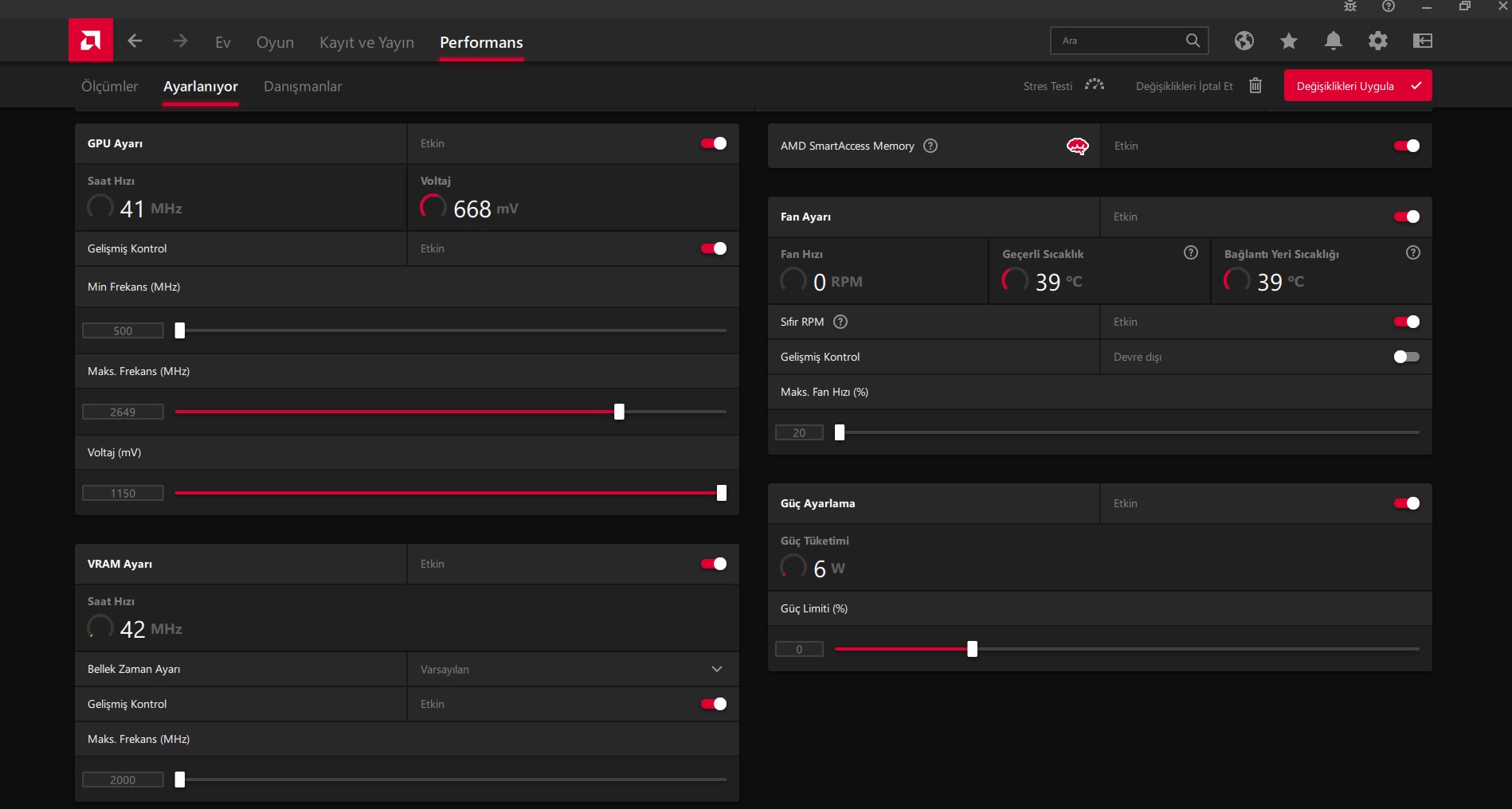Viewport: 1512px width, 809px height.
Task: Go back with the left arrow icon
Action: coord(135,41)
